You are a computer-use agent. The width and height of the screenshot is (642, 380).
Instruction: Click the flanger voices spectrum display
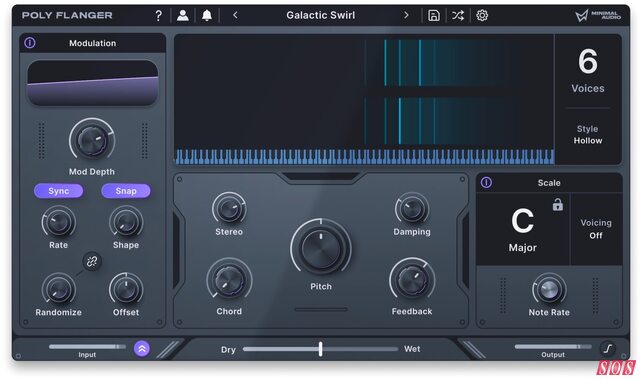[x=364, y=92]
